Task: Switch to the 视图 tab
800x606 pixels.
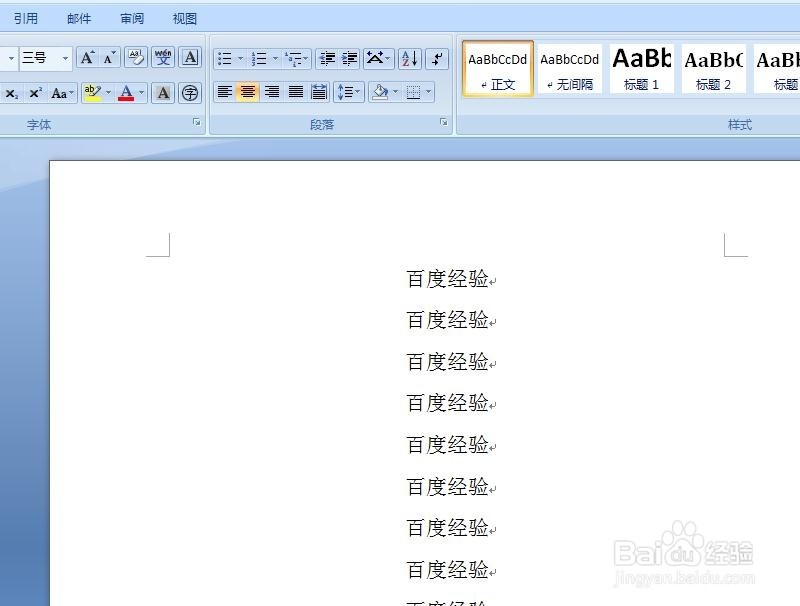Action: [185, 19]
